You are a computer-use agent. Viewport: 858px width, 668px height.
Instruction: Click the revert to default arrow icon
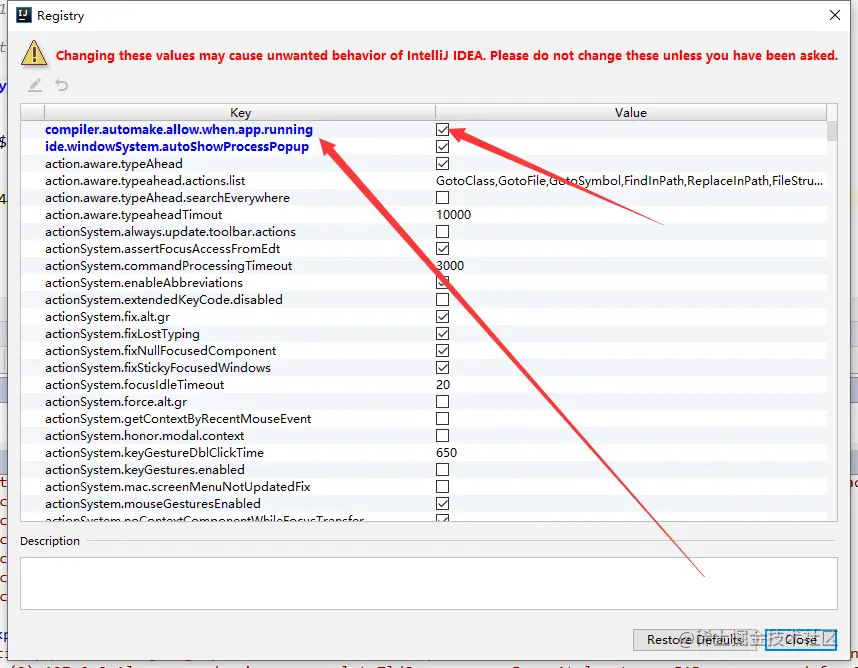click(x=61, y=85)
